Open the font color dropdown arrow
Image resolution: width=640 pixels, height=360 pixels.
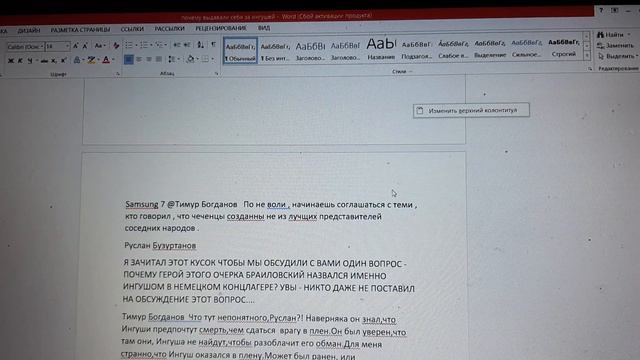[x=113, y=60]
